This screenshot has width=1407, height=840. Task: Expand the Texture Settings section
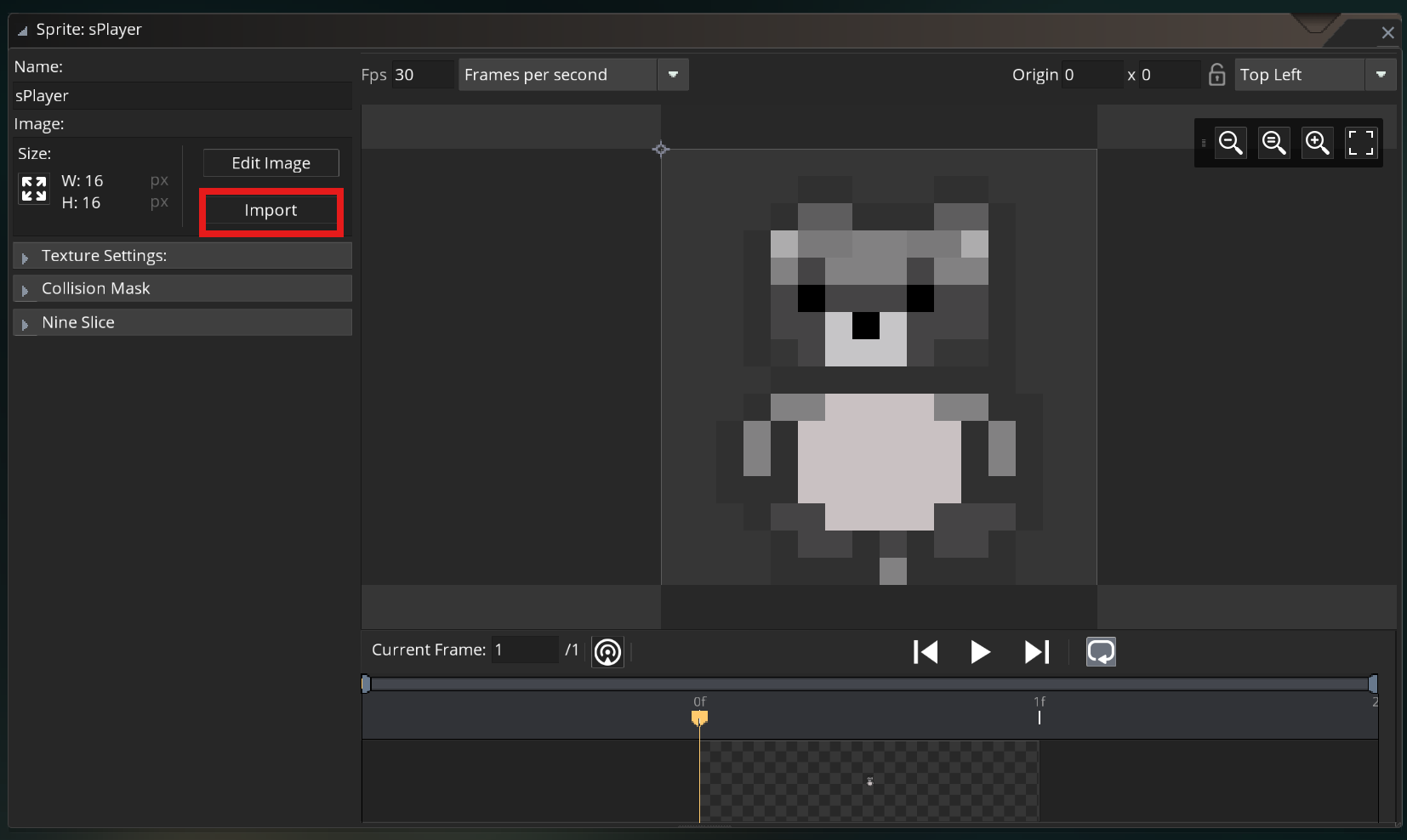(26, 257)
